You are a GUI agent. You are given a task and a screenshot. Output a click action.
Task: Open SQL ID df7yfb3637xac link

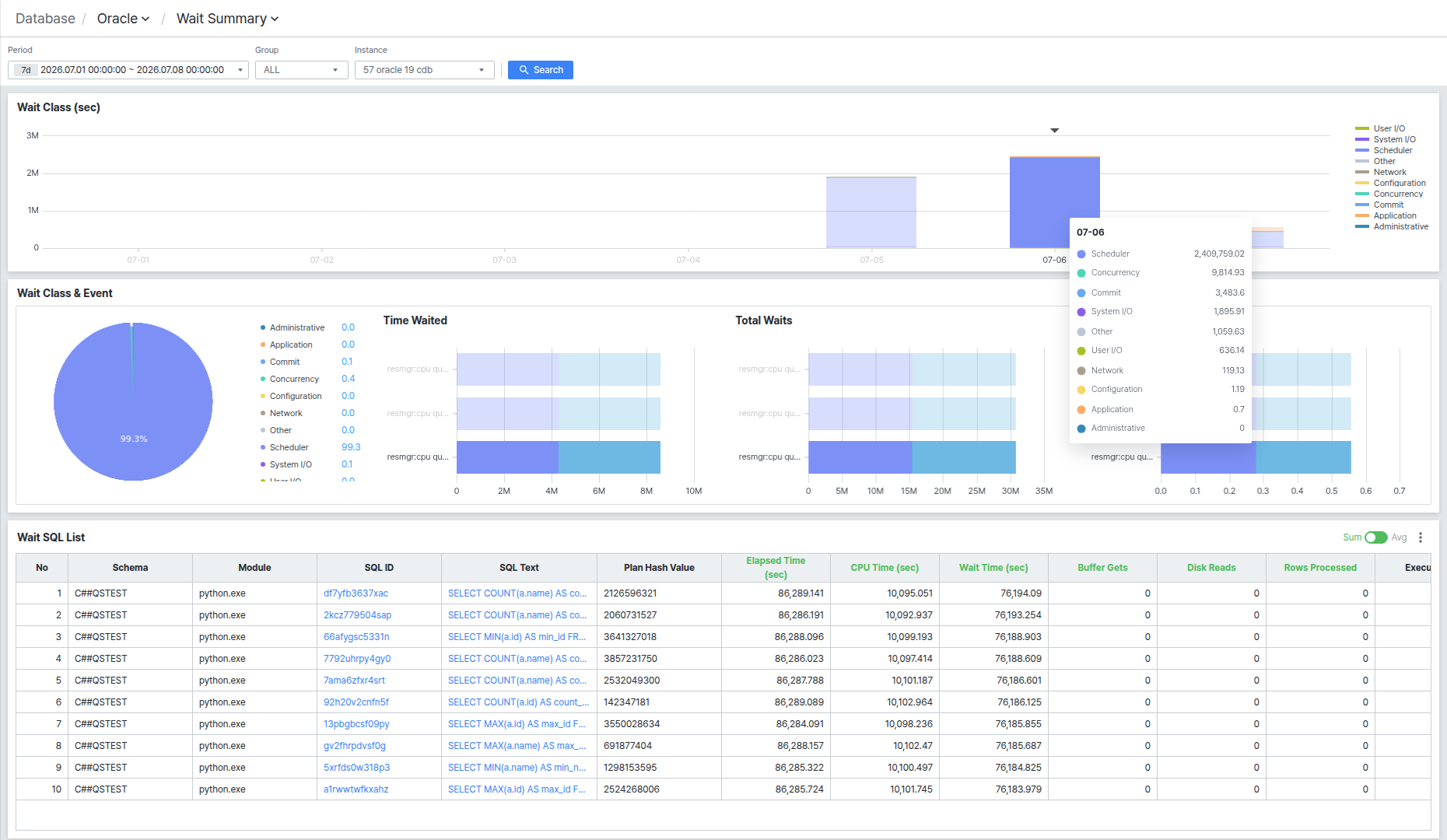(x=356, y=593)
